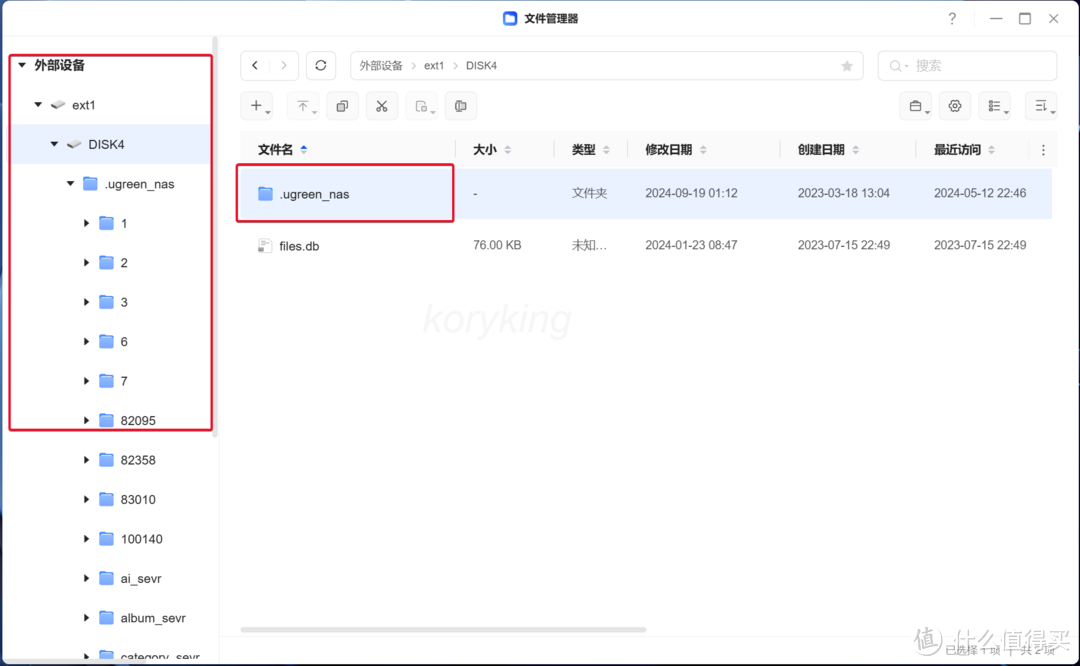Click the back navigation arrow
This screenshot has width=1080, height=666.
254,64
